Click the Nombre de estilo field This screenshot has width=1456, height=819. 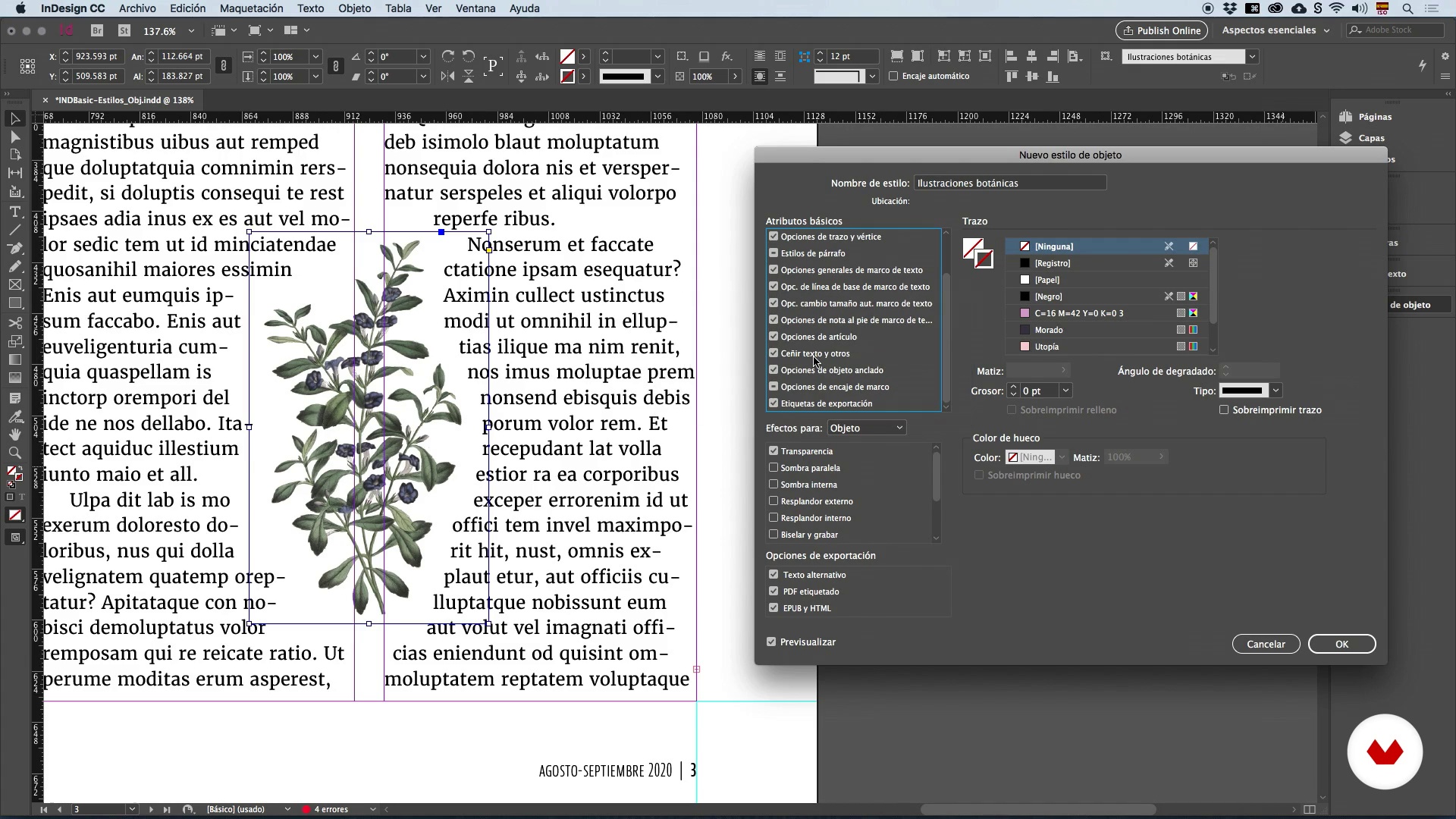click(x=1010, y=183)
